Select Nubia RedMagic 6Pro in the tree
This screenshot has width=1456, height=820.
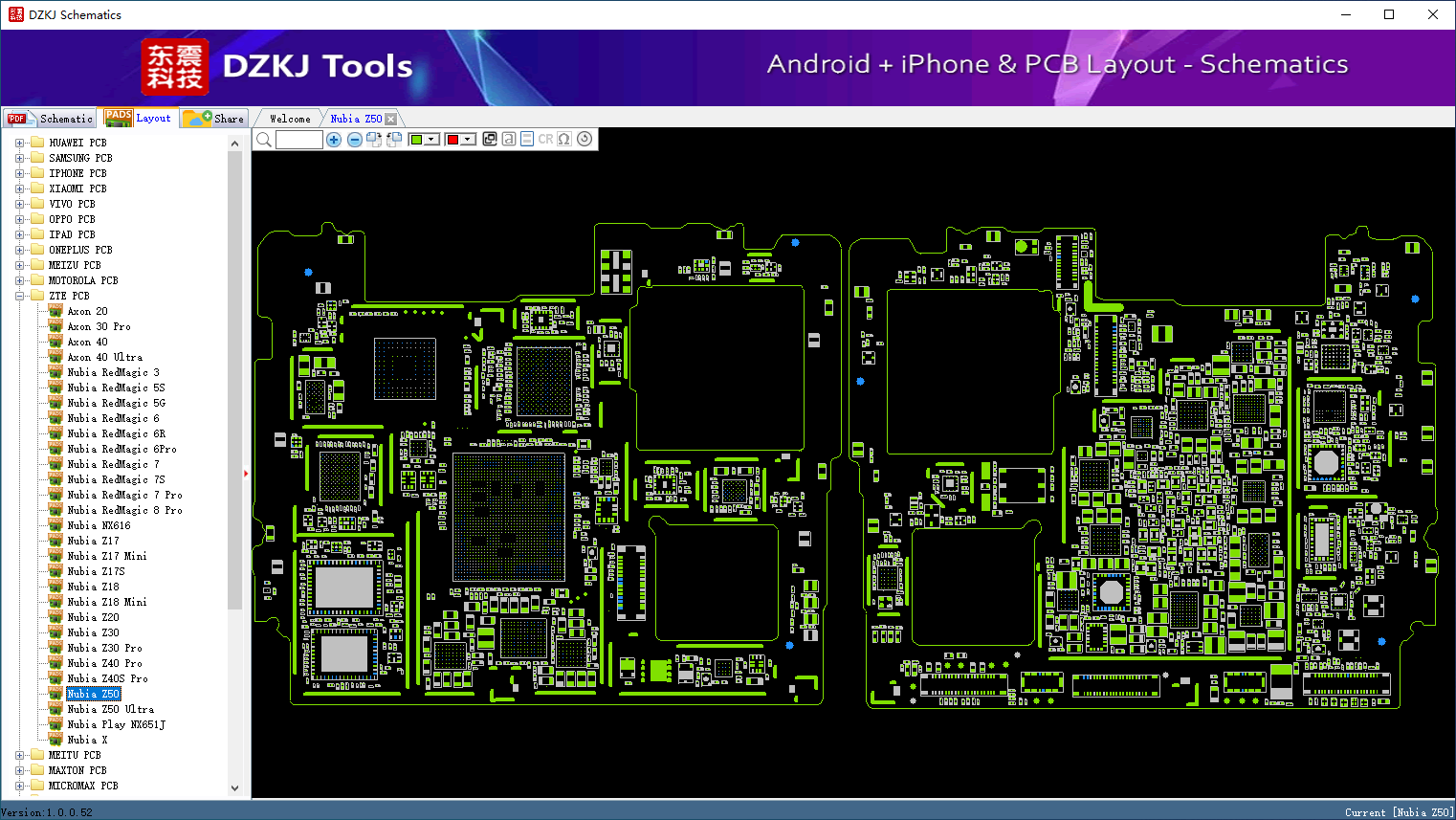coord(121,449)
